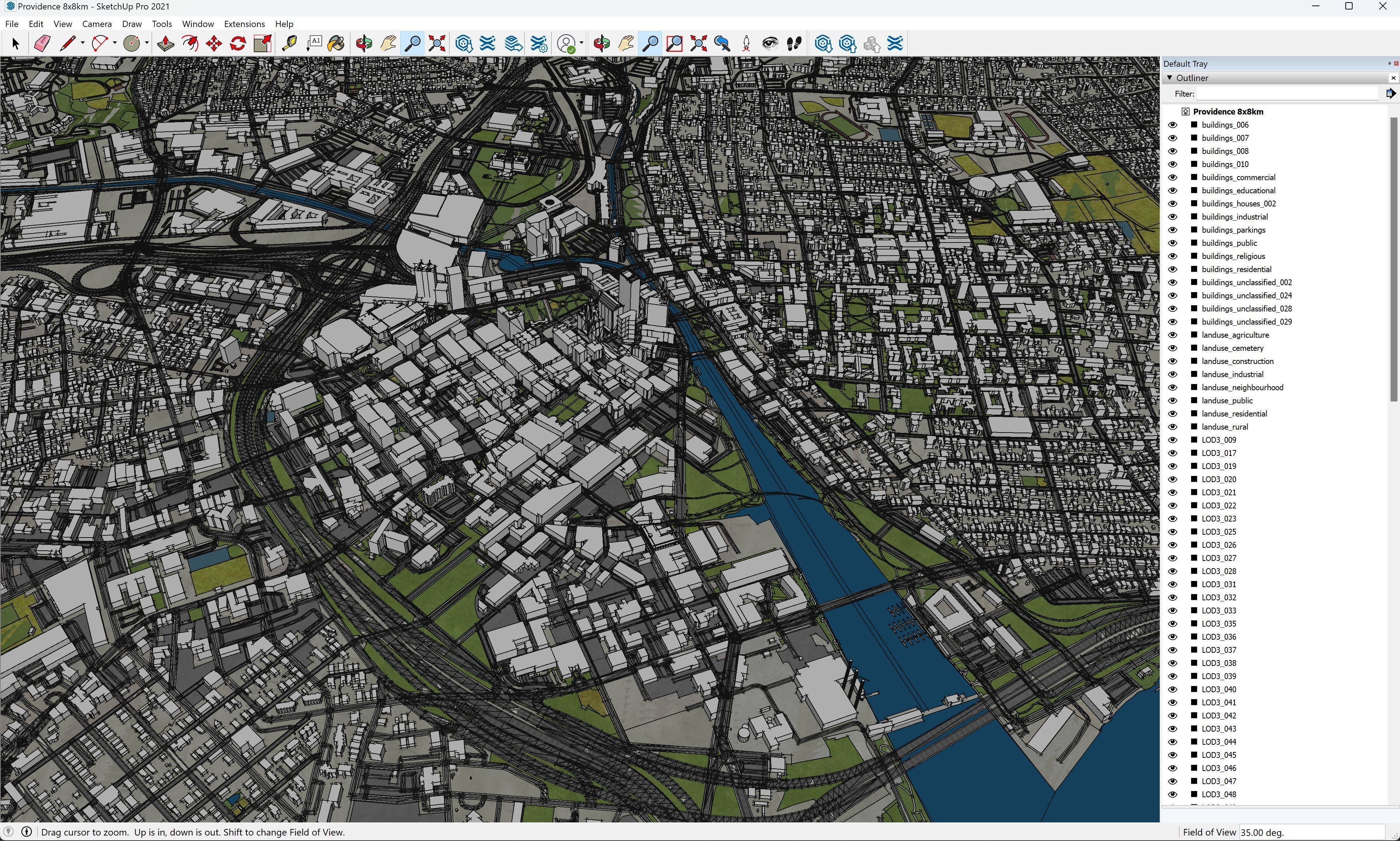
Task: Click the Outliner Filter text field
Action: click(1287, 93)
